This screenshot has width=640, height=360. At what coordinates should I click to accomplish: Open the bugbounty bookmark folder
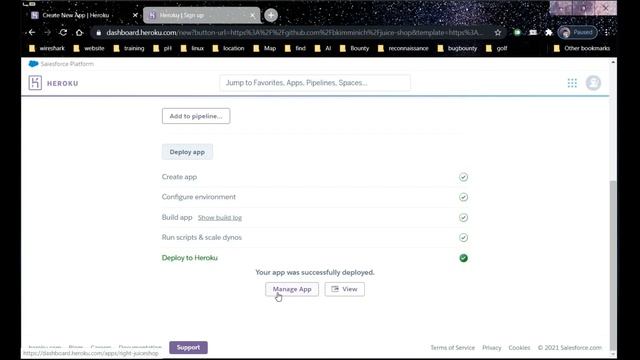click(x=457, y=48)
